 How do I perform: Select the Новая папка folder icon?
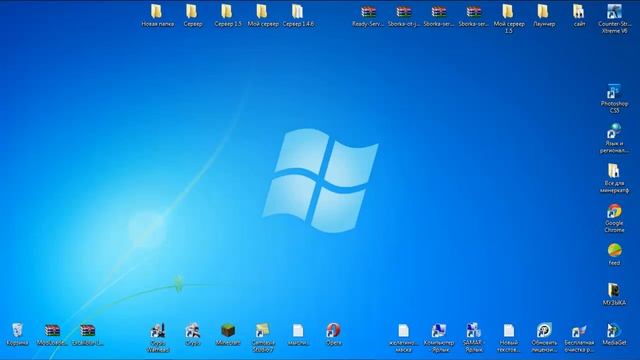[157, 12]
